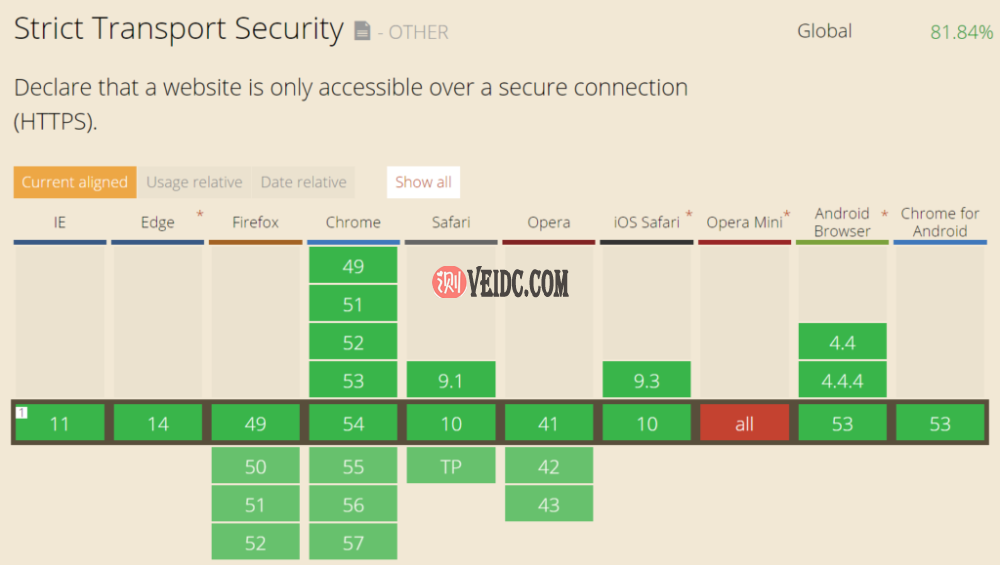Switch to Date relative view
Screen dimensions: 1000x565
[303, 182]
